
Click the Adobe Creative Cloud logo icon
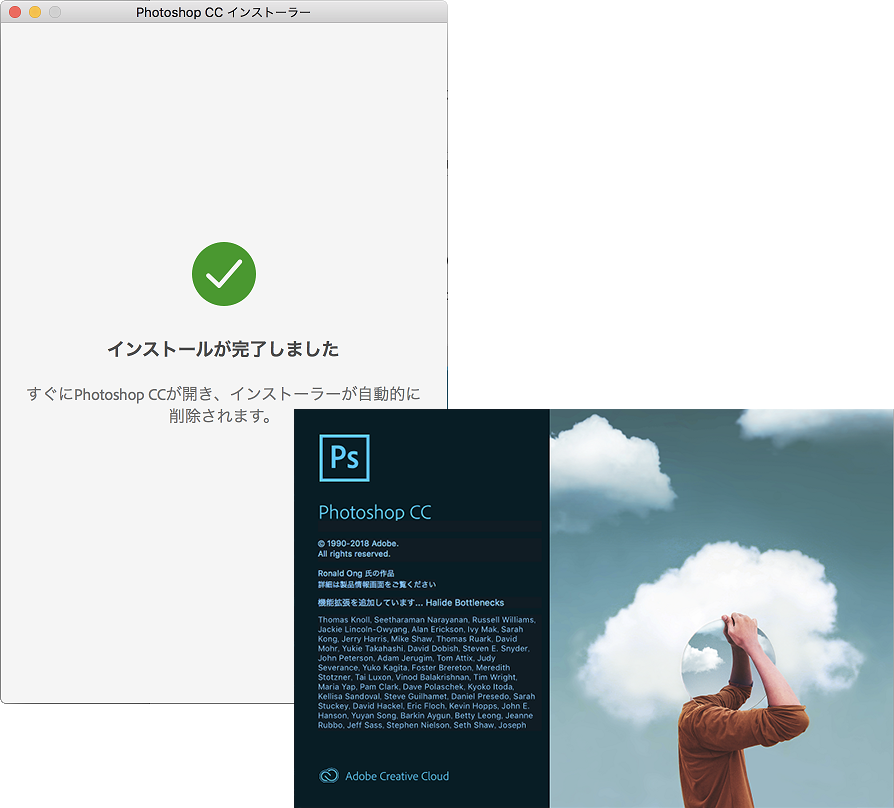[328, 775]
